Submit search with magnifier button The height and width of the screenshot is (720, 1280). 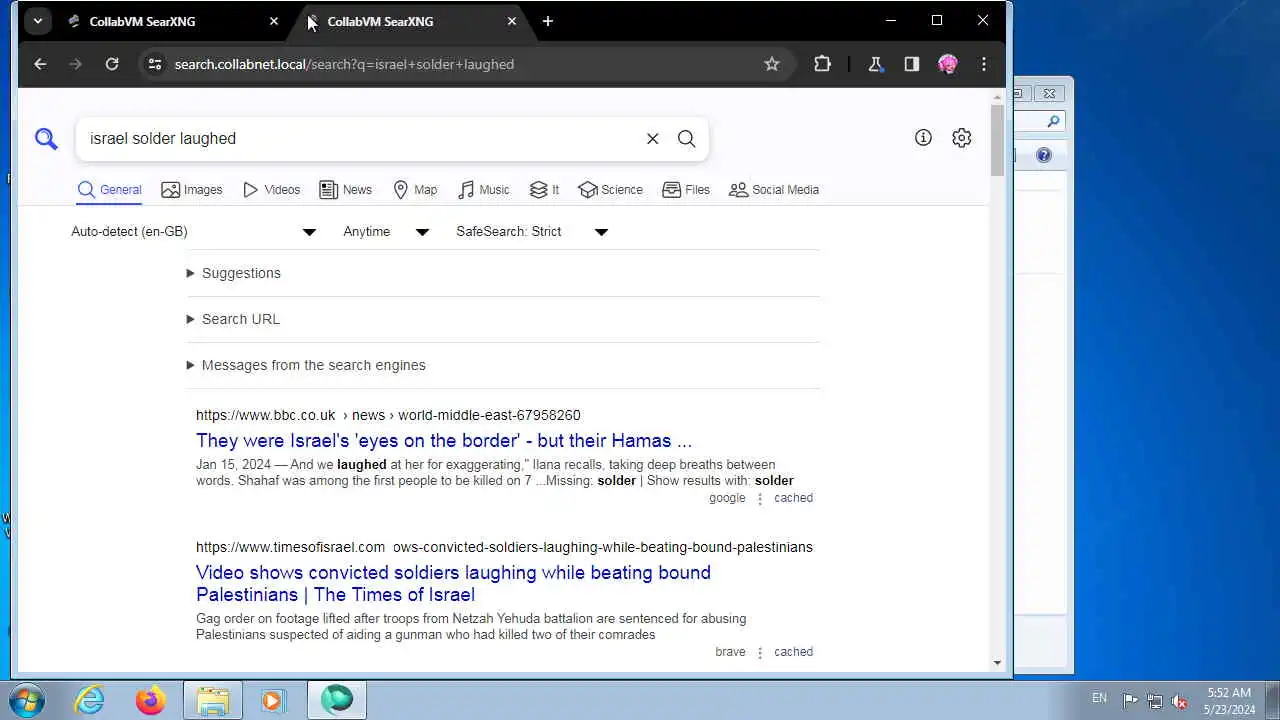[686, 139]
